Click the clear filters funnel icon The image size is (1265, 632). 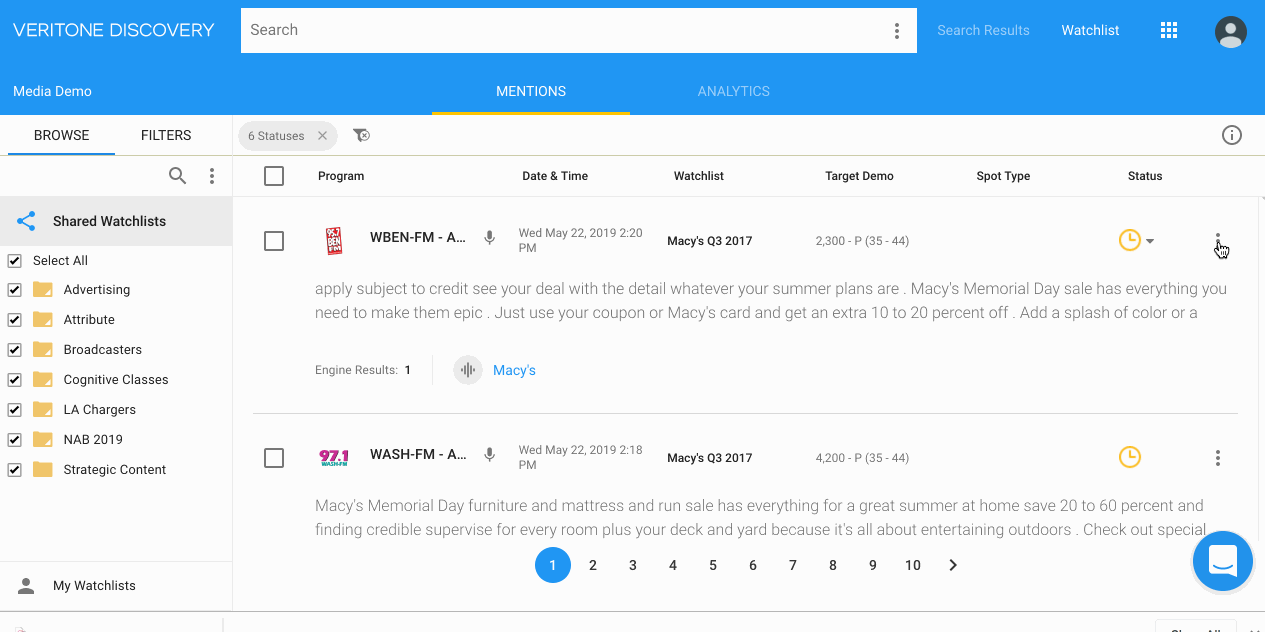(362, 135)
